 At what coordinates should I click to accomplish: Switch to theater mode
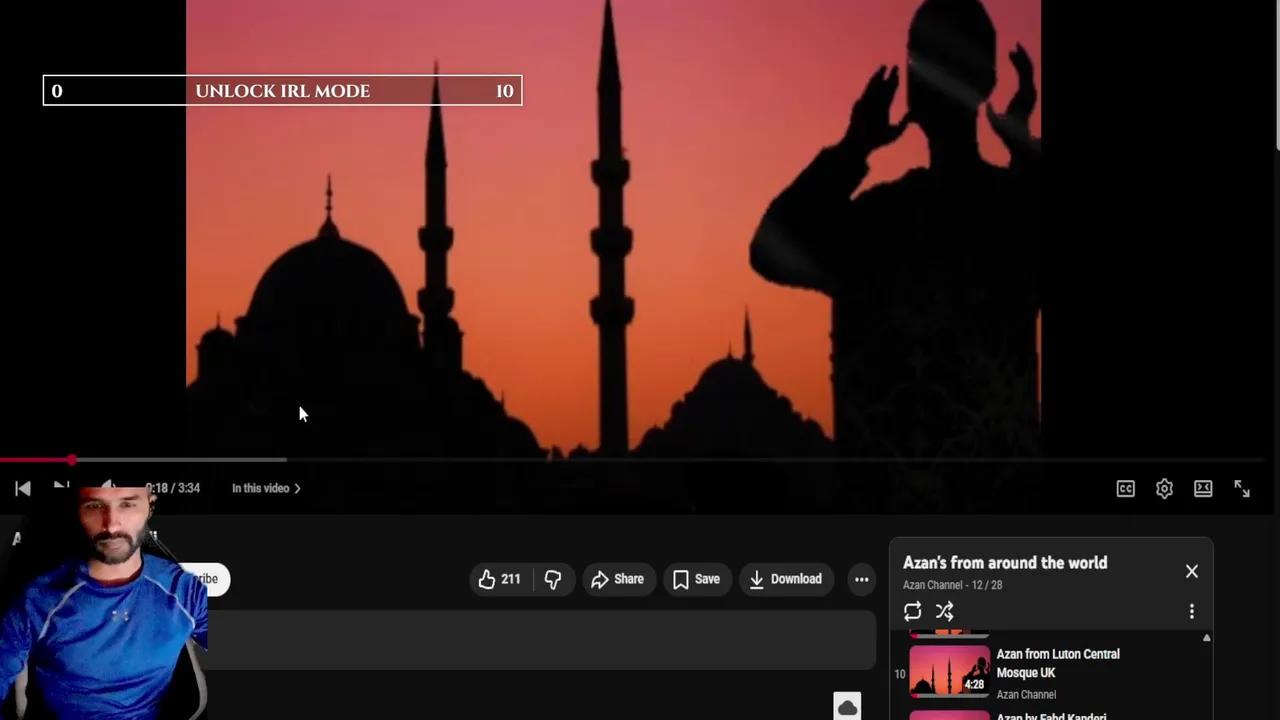click(1203, 488)
